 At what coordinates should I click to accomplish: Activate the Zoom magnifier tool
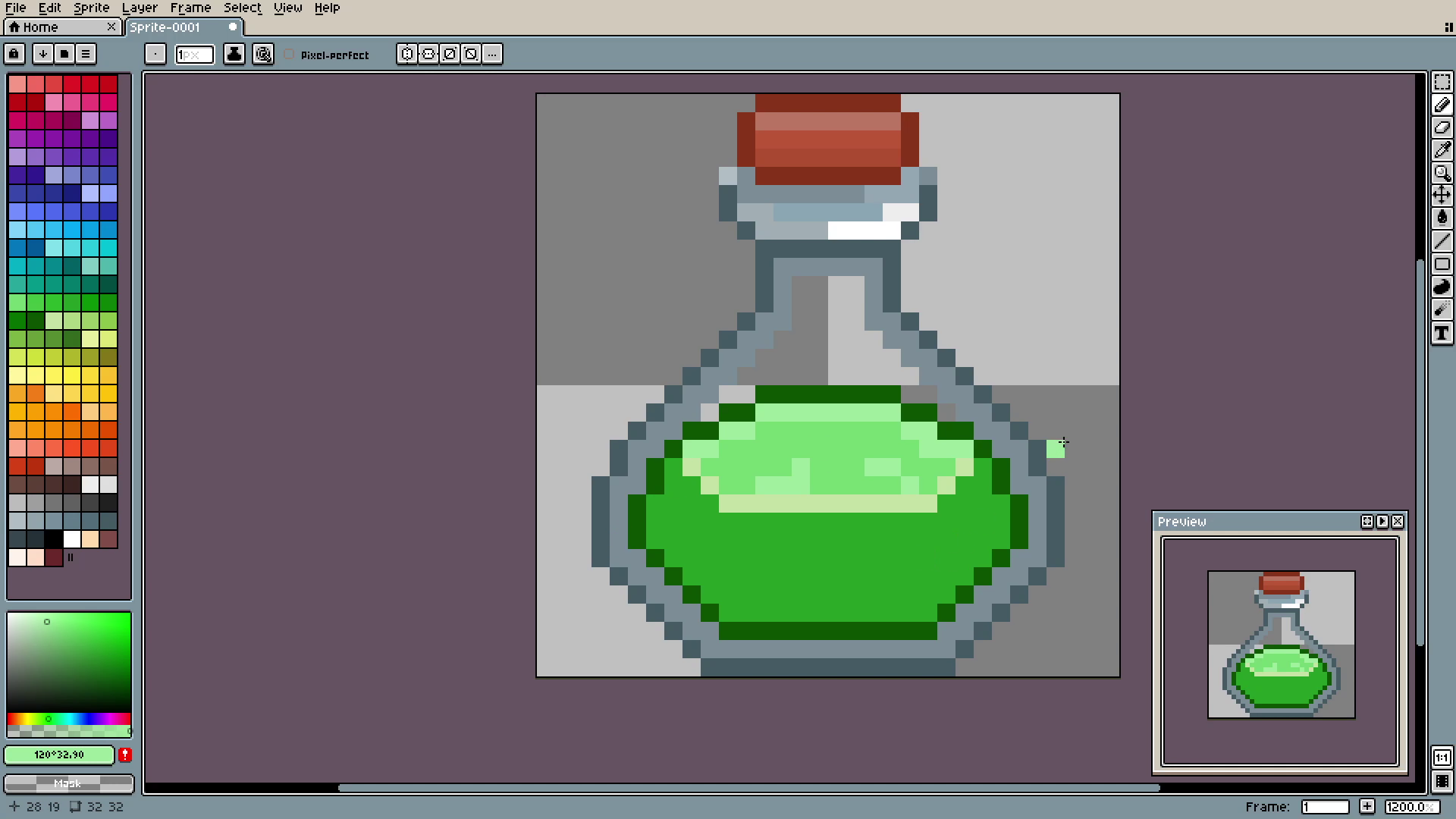pos(1442,173)
